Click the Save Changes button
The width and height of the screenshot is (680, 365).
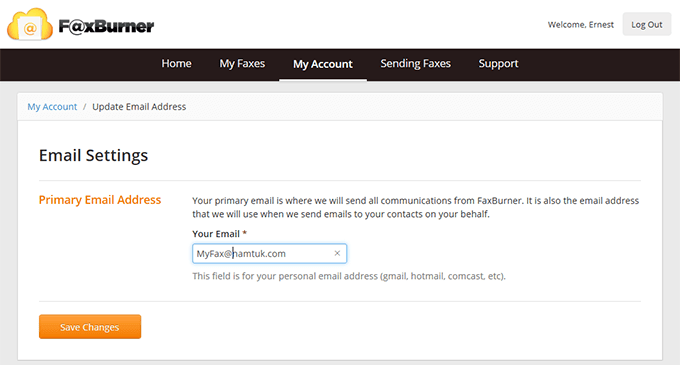[90, 327]
